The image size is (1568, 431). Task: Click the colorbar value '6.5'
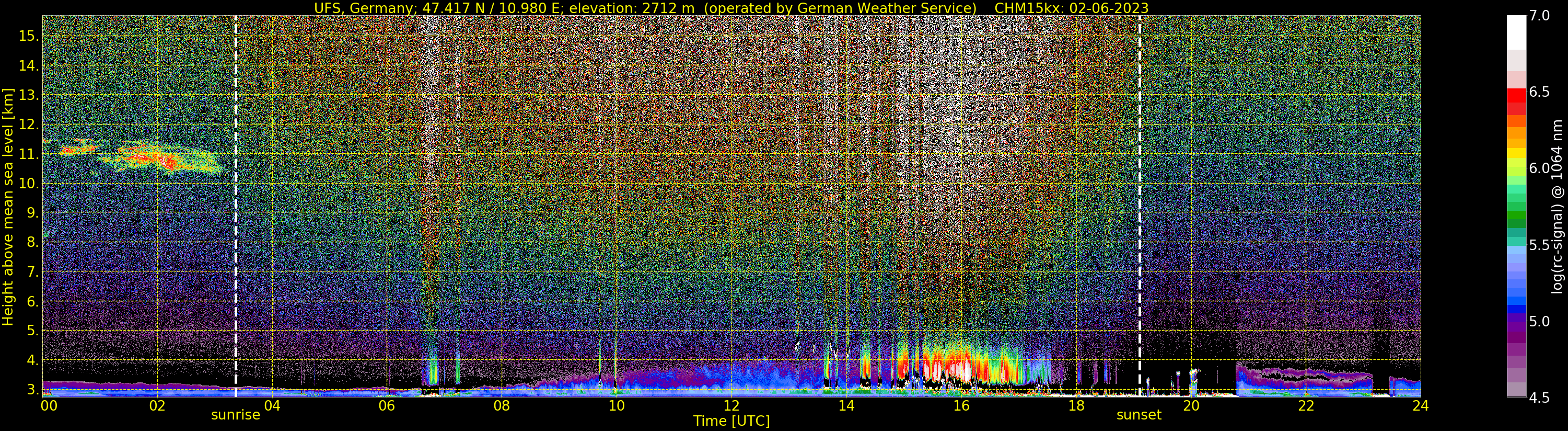coord(1539,92)
